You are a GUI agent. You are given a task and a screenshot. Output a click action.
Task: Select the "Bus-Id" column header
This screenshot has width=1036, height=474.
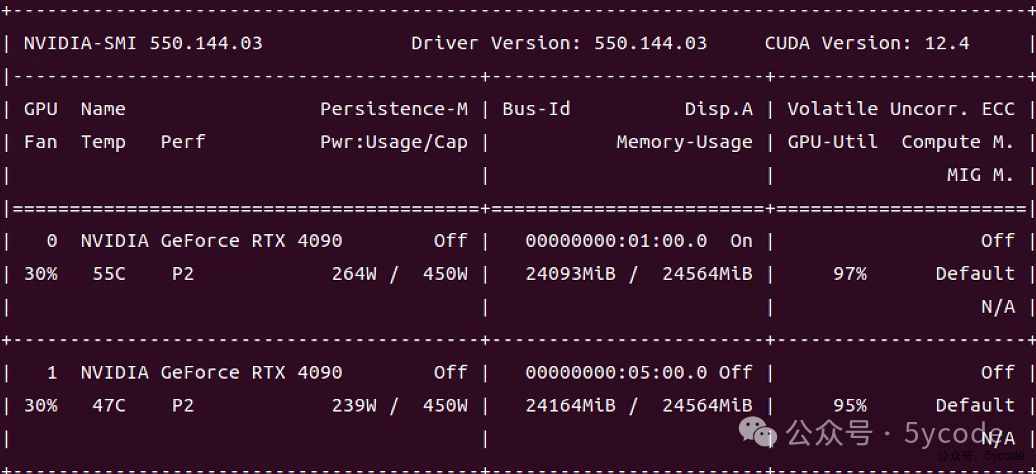(x=536, y=109)
